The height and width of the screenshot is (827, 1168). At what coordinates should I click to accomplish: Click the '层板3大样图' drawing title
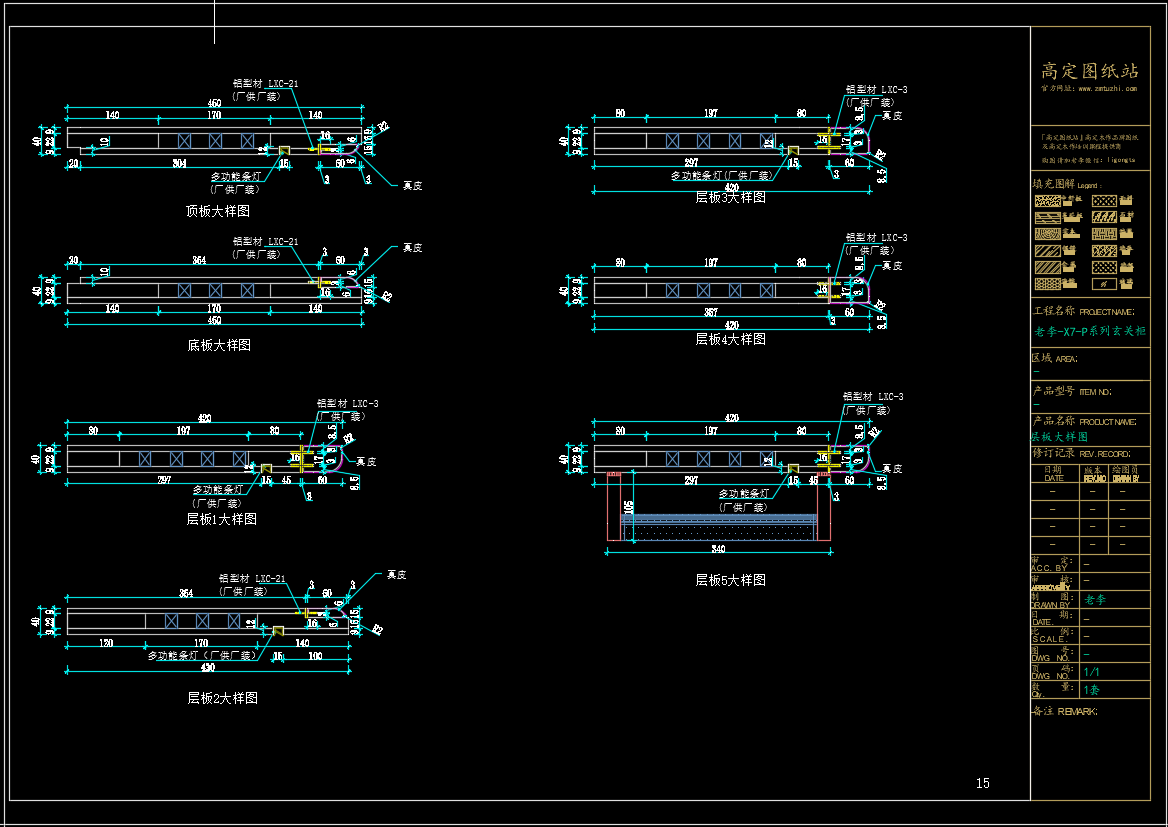pos(730,197)
